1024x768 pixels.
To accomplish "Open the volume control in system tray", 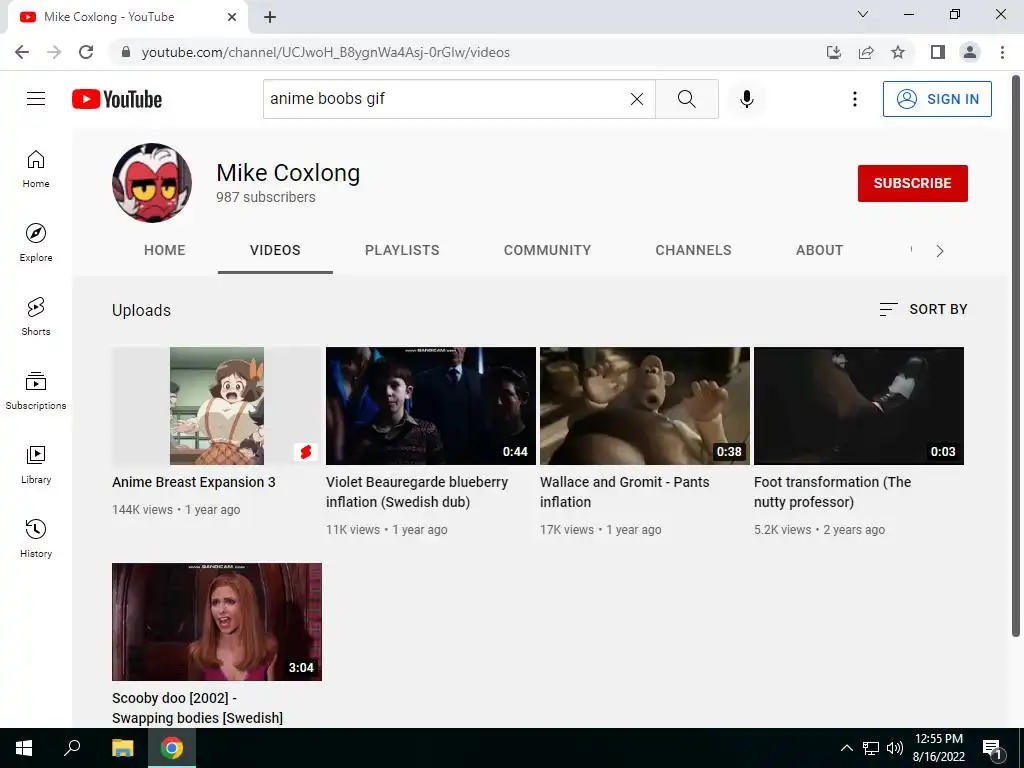I will pyautogui.click(x=895, y=748).
